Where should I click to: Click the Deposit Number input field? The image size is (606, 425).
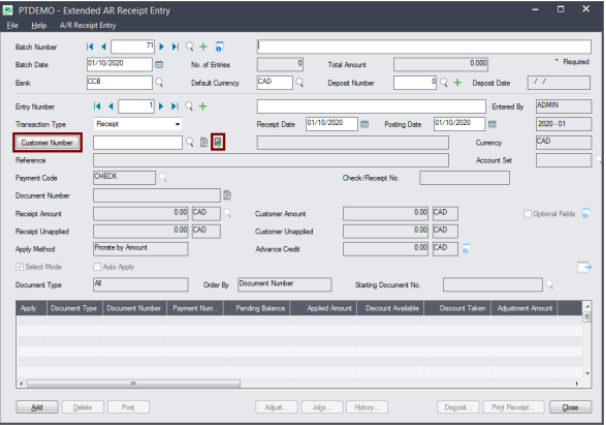pyautogui.click(x=415, y=82)
